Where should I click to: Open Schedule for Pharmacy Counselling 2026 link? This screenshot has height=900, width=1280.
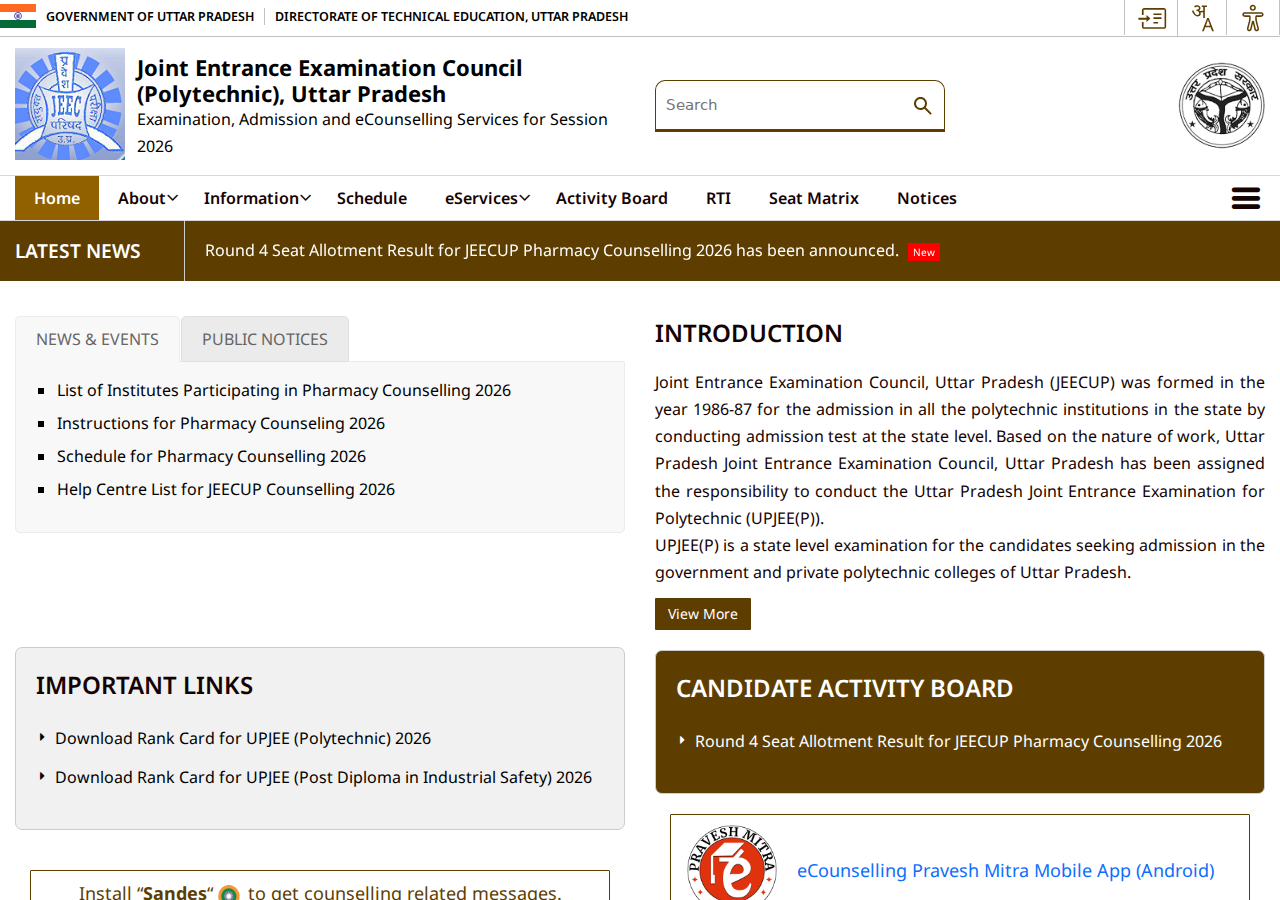(x=212, y=456)
